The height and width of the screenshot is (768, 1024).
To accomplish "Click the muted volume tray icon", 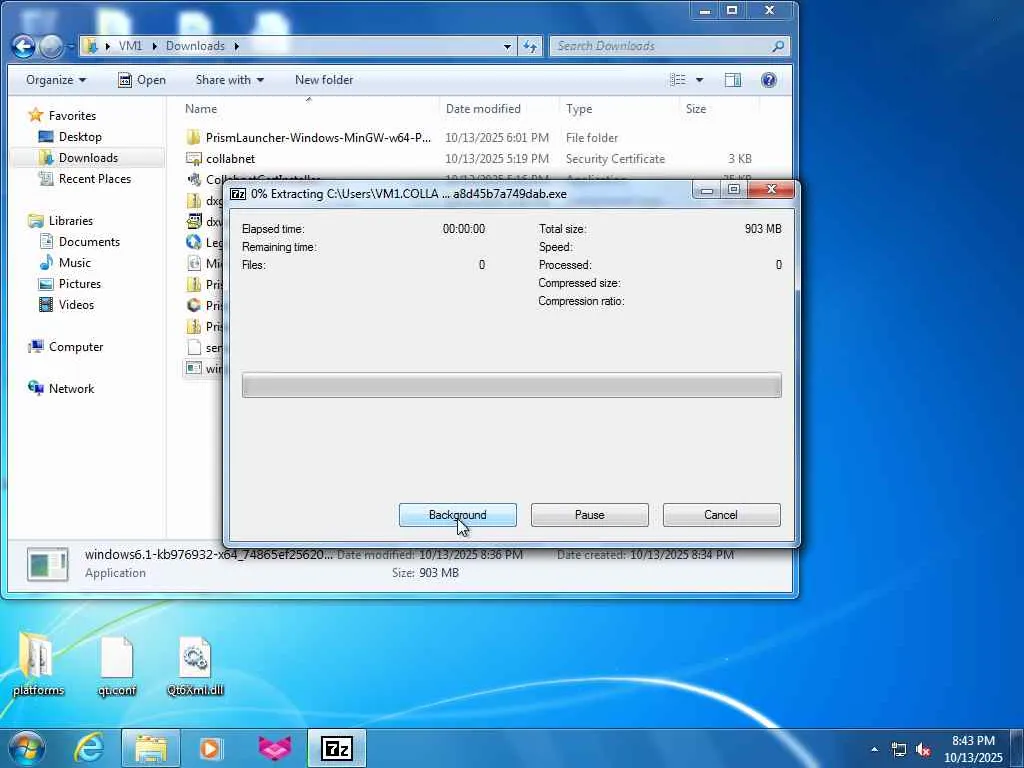I will pos(923,749).
